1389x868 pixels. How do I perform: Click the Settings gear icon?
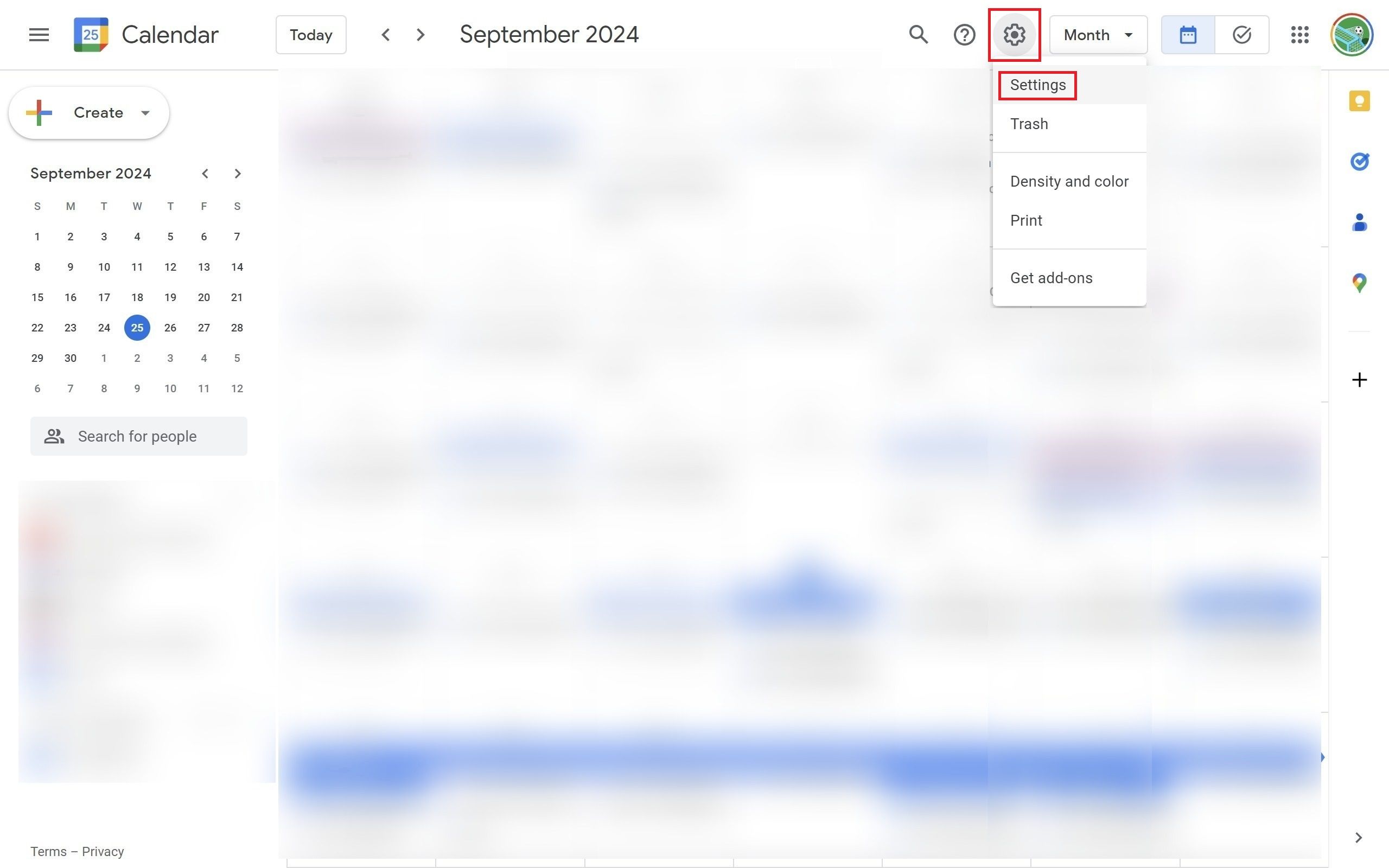click(1013, 34)
